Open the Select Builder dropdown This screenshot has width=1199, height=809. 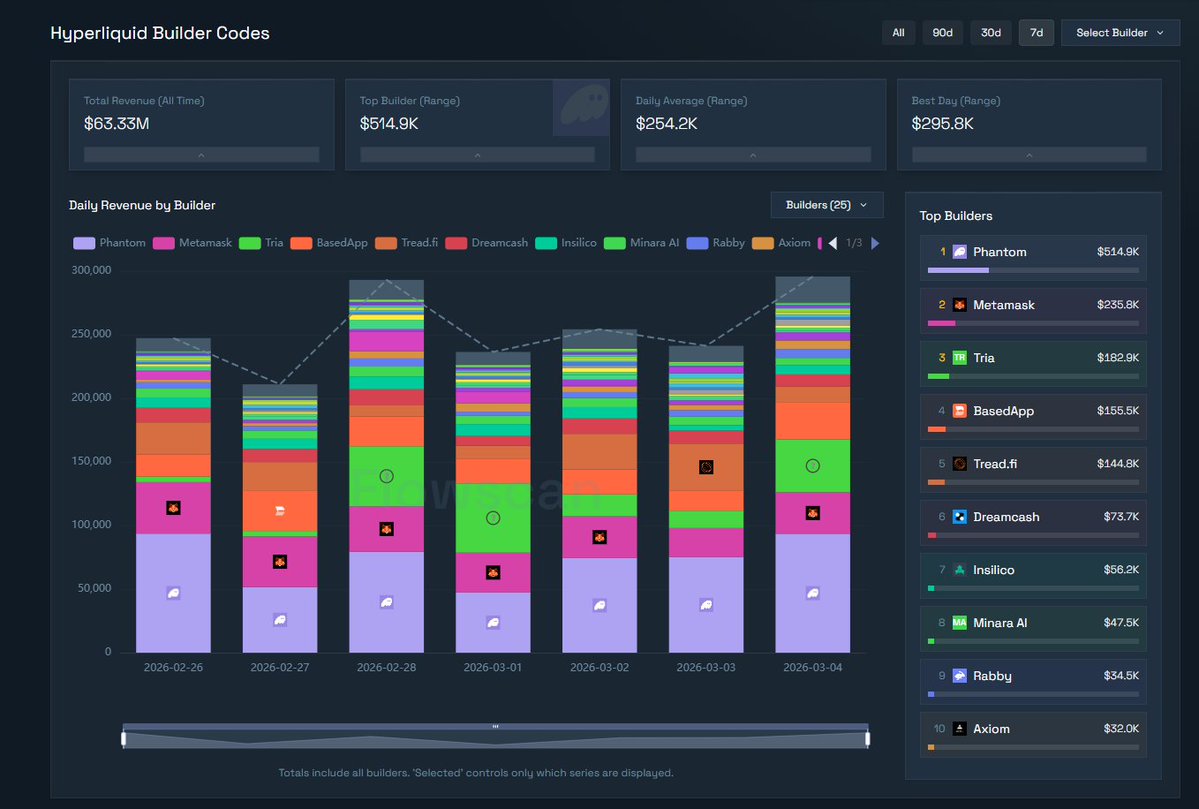(x=1119, y=33)
